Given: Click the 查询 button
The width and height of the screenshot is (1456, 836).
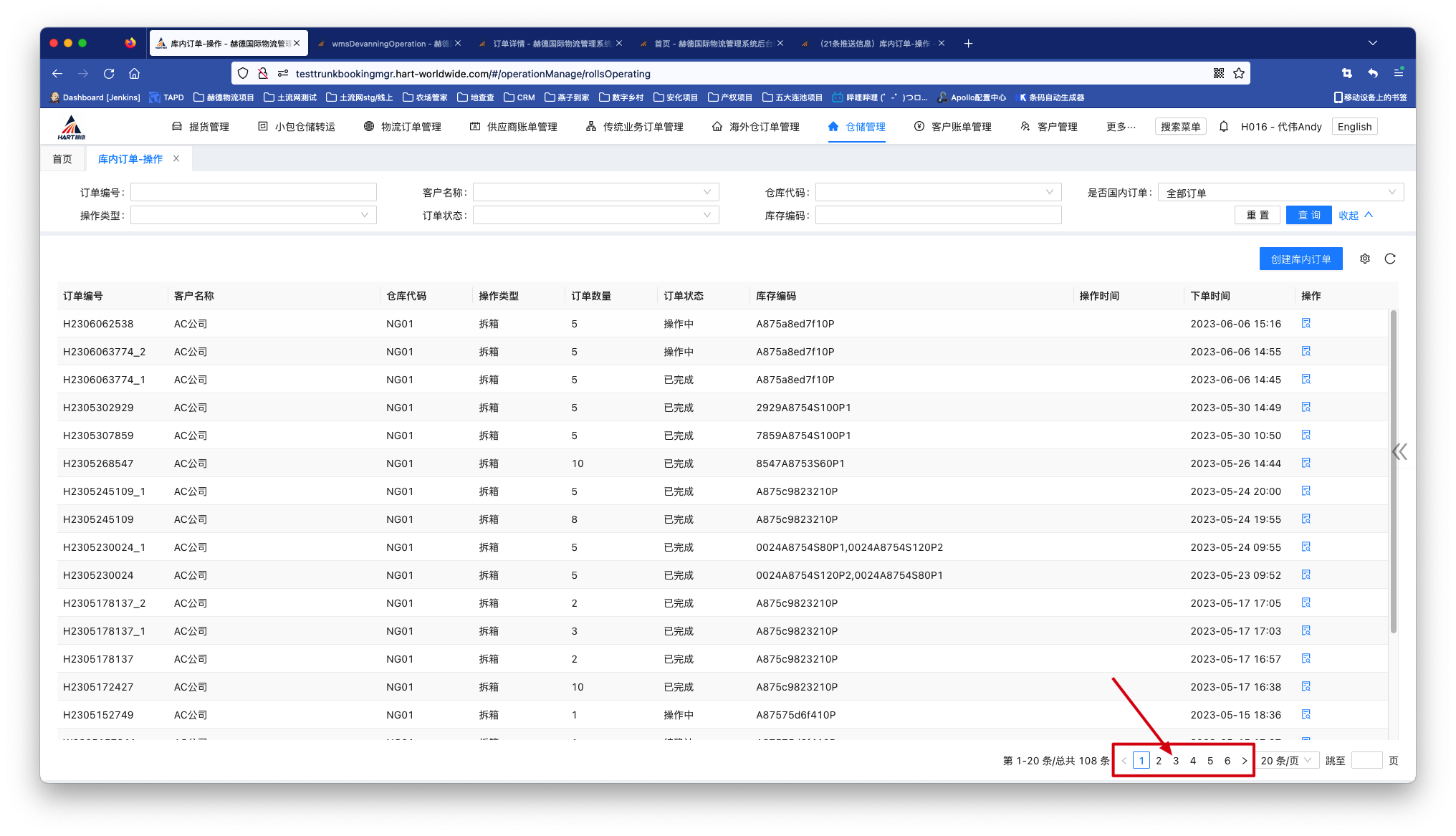Looking at the screenshot, I should point(1308,215).
